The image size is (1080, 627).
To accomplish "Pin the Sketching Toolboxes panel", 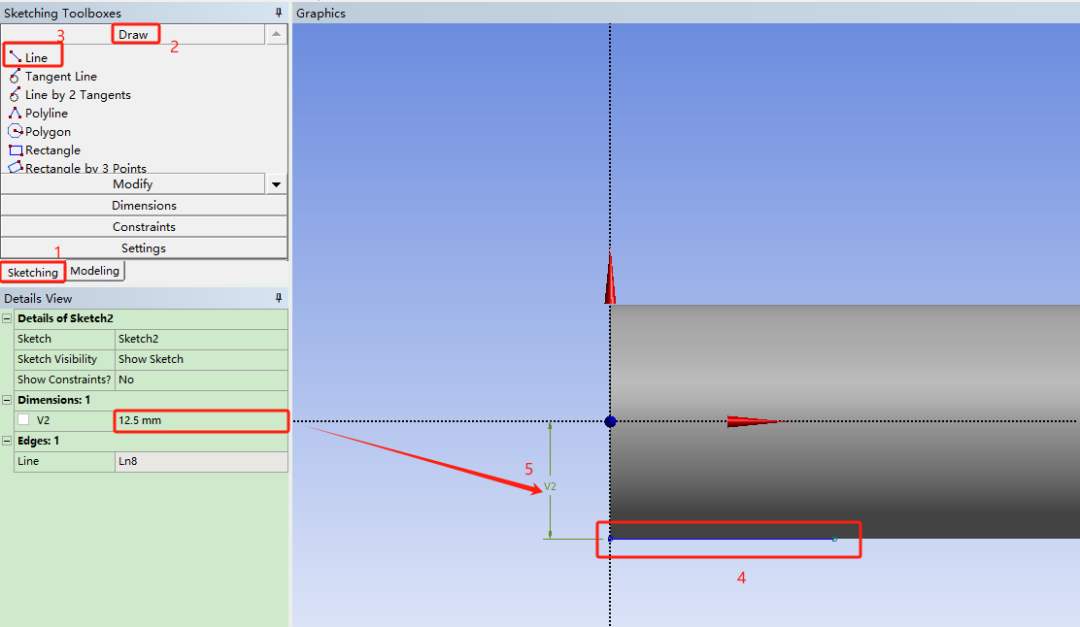I will coord(278,12).
